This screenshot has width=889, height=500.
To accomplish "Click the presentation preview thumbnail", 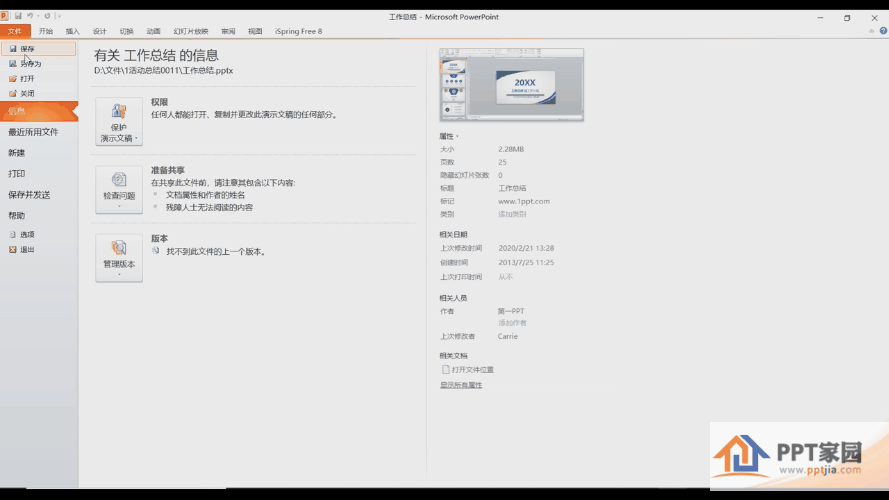I will 511,84.
